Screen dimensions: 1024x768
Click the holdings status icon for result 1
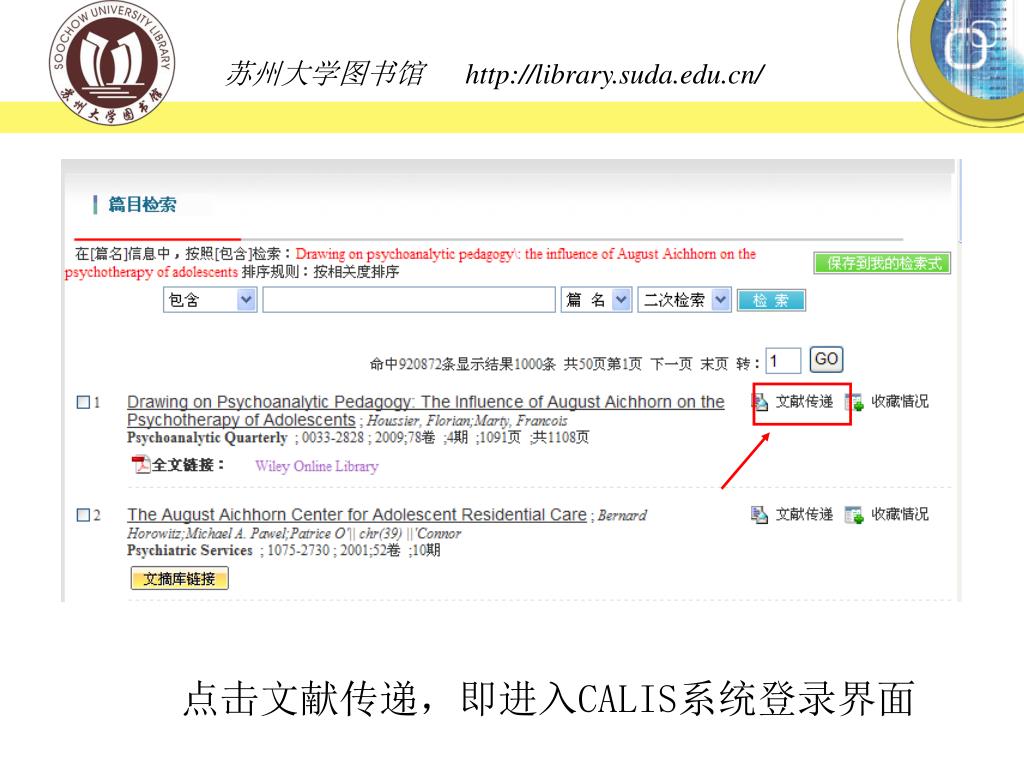855,402
